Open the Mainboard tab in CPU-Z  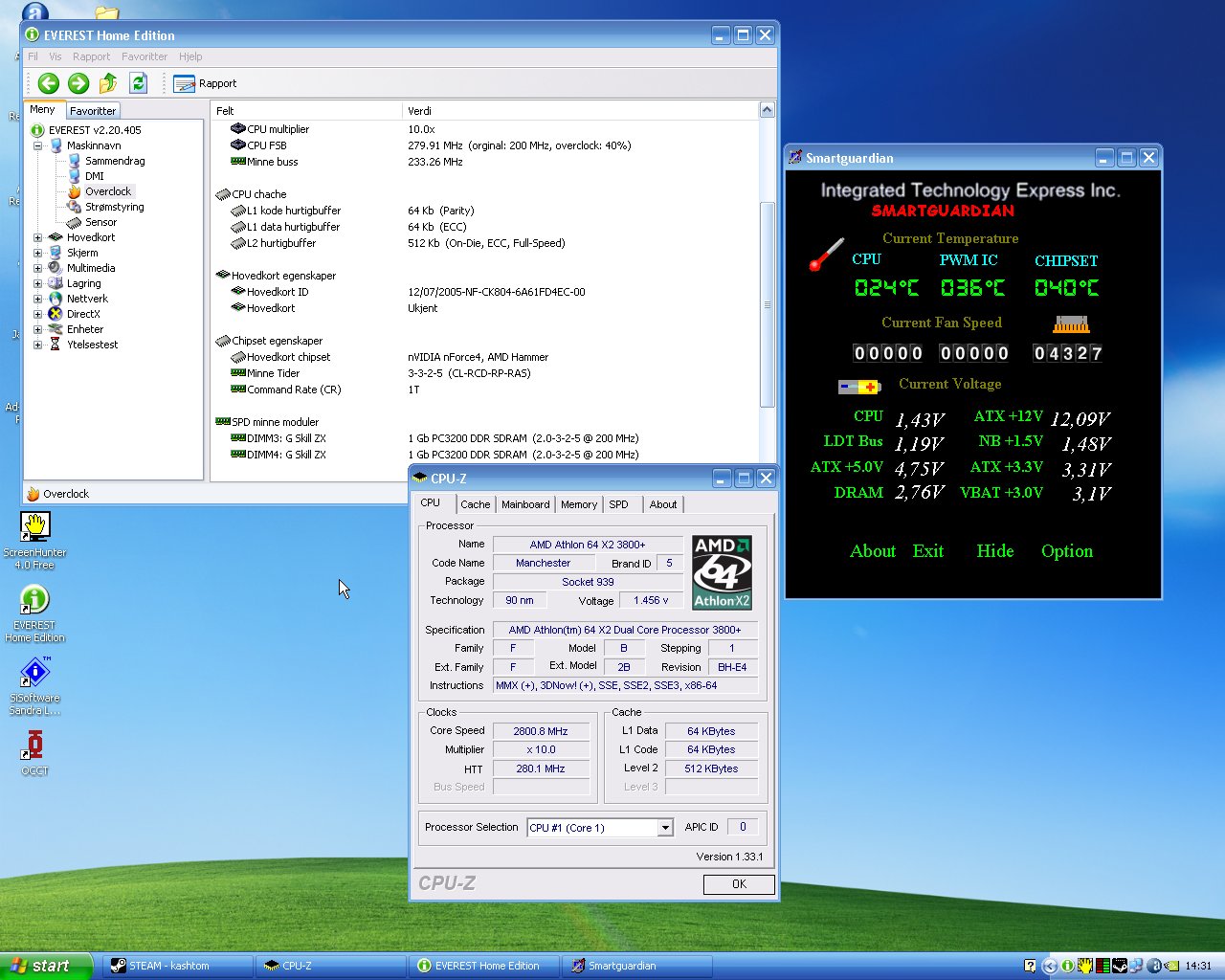pyautogui.click(x=525, y=504)
